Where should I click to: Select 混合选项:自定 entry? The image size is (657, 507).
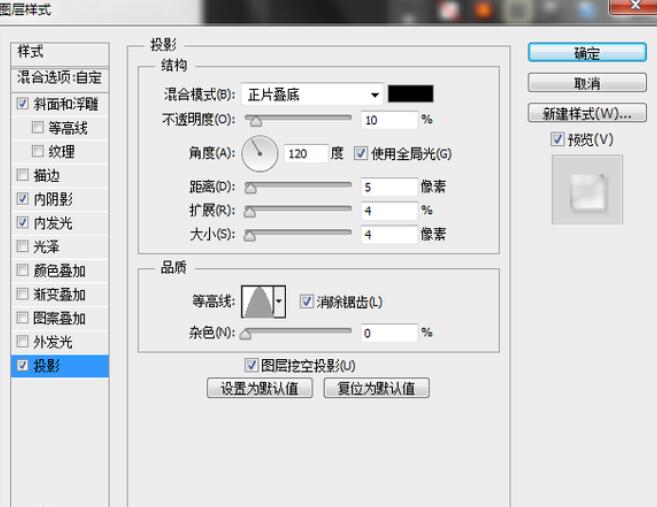click(x=60, y=78)
